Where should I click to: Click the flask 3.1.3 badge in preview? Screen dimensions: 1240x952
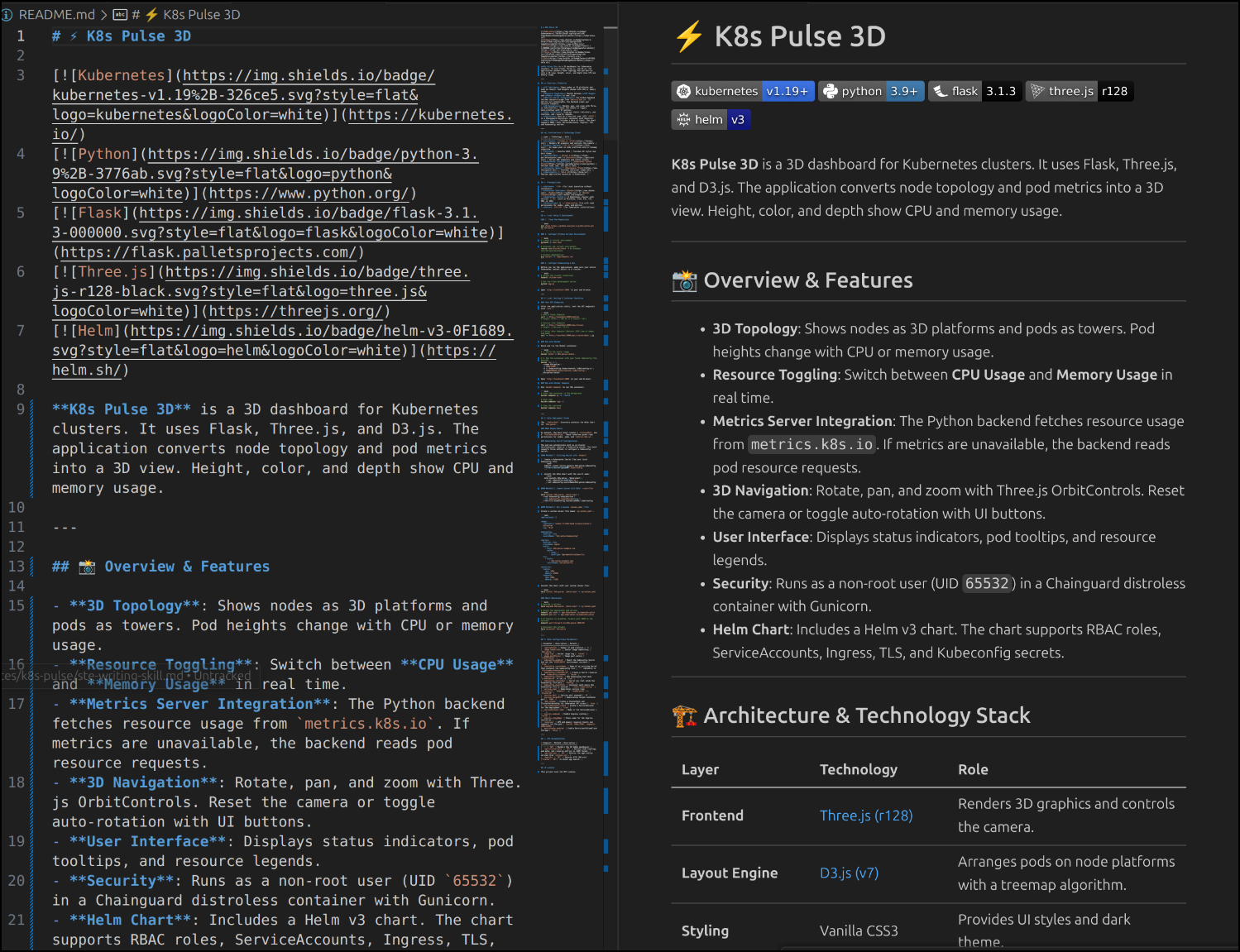click(x=974, y=91)
